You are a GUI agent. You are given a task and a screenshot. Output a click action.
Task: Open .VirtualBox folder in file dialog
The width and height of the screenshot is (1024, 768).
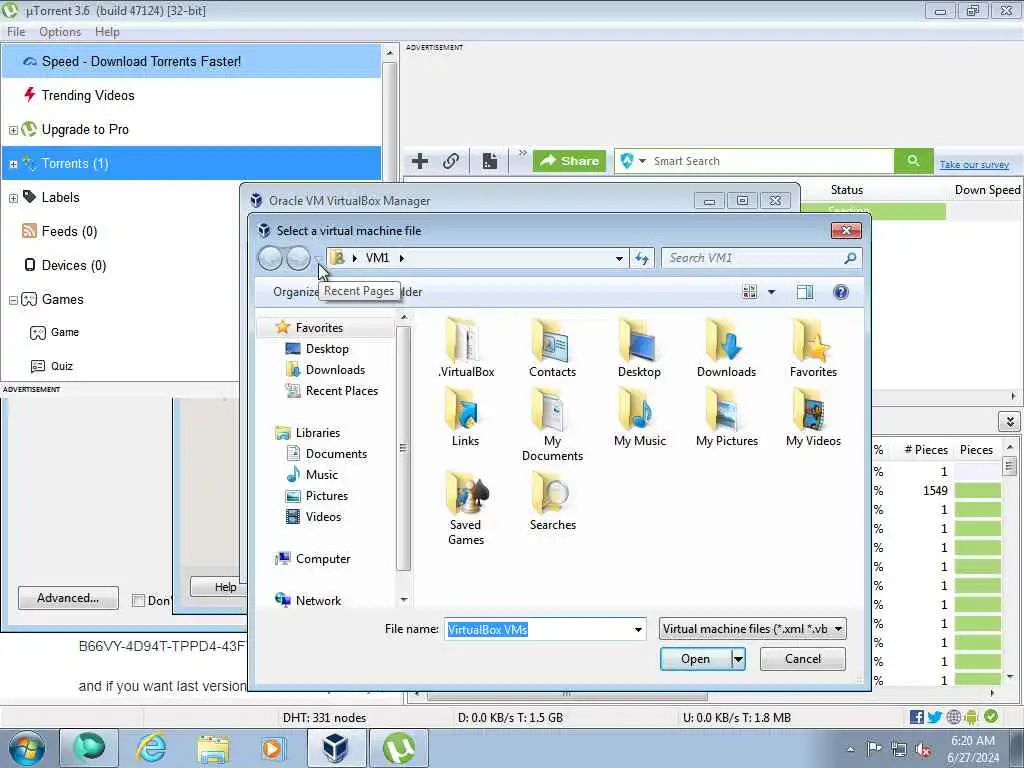coord(466,347)
